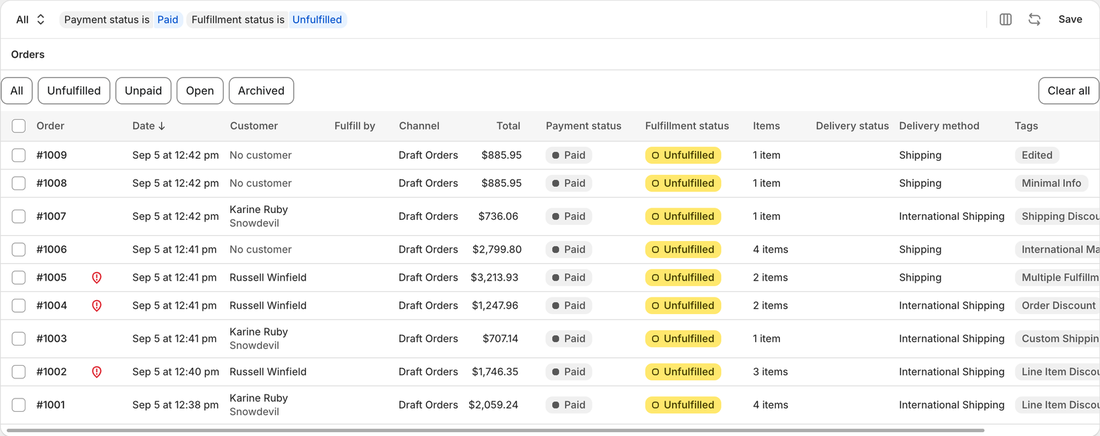
Task: Open order #1007
Action: pyautogui.click(x=51, y=216)
